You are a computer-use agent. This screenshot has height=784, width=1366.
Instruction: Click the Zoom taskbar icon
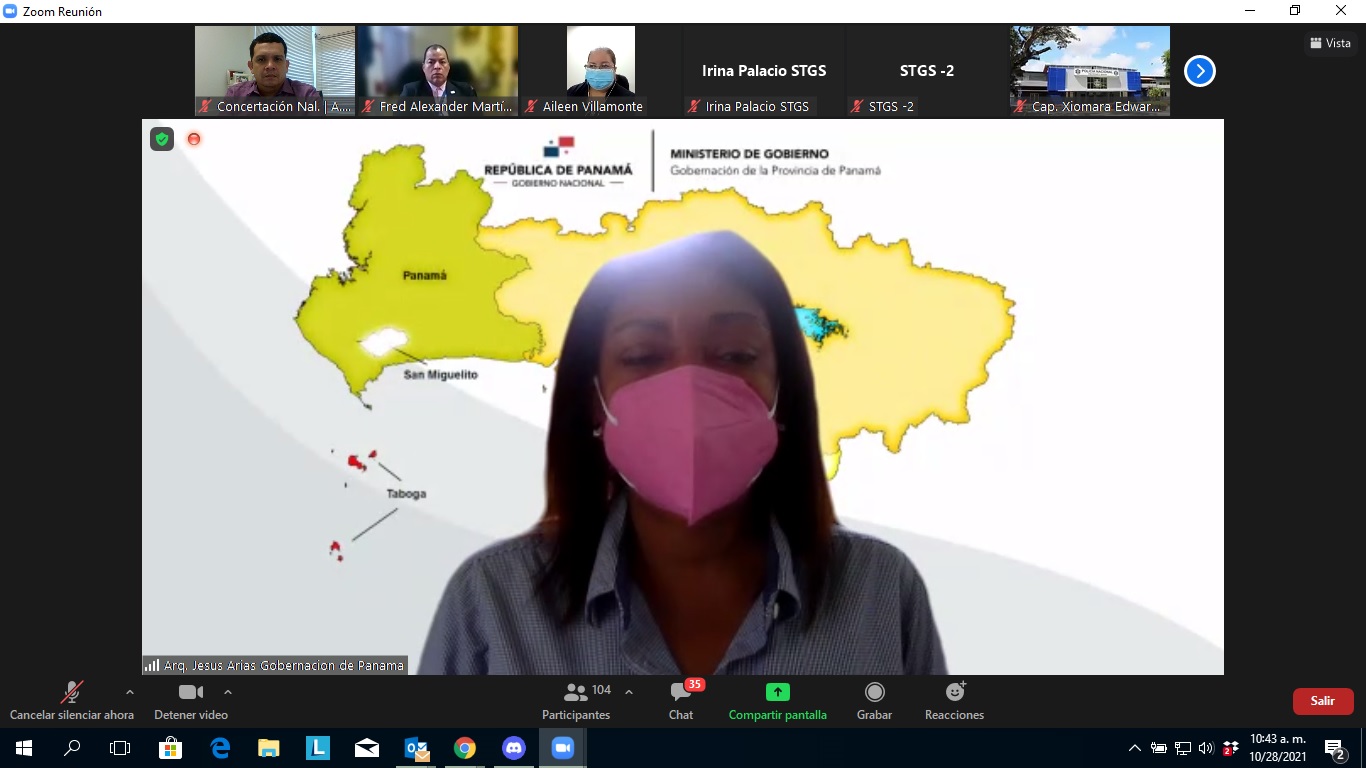(563, 748)
